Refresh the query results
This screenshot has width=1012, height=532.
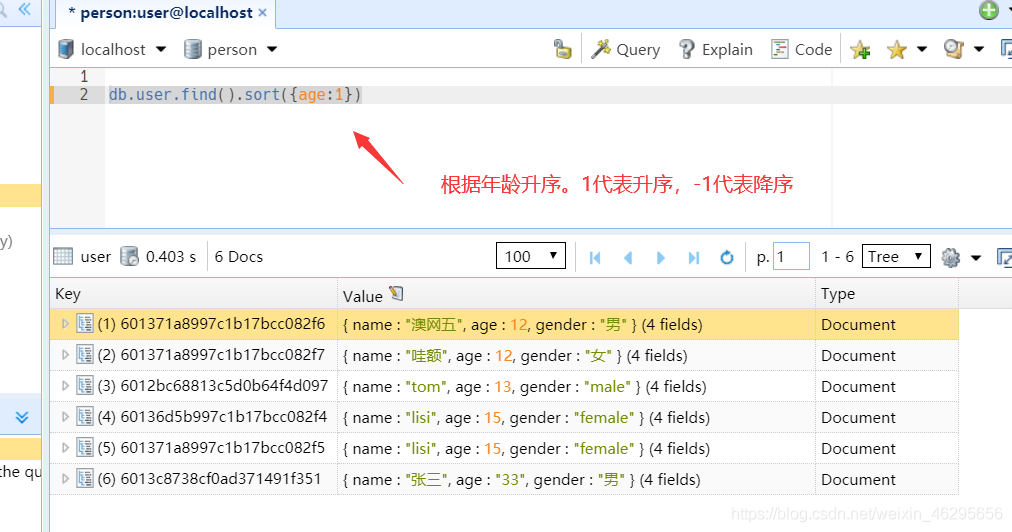(x=727, y=258)
